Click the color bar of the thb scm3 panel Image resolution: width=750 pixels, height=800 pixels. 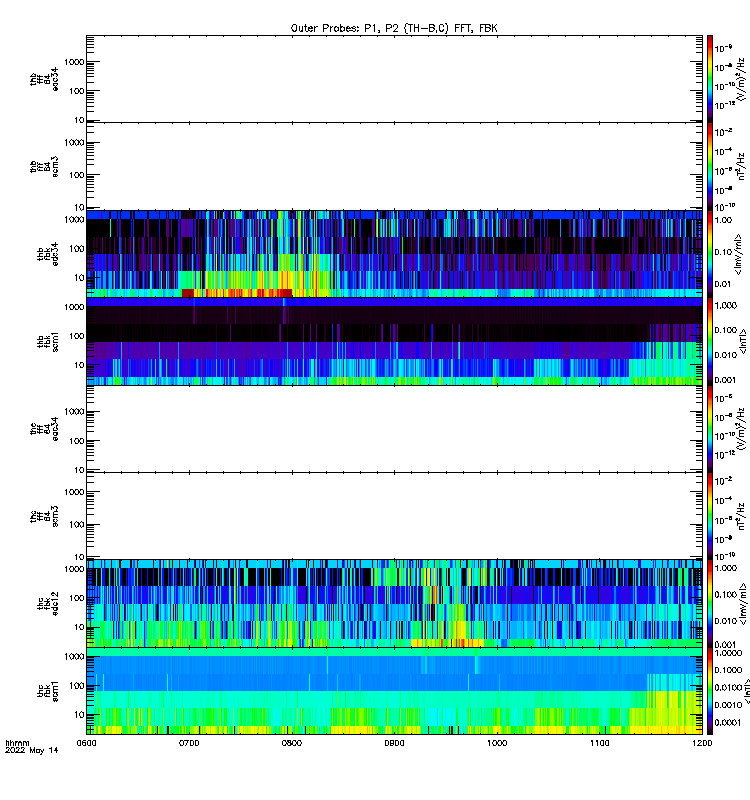tap(710, 166)
